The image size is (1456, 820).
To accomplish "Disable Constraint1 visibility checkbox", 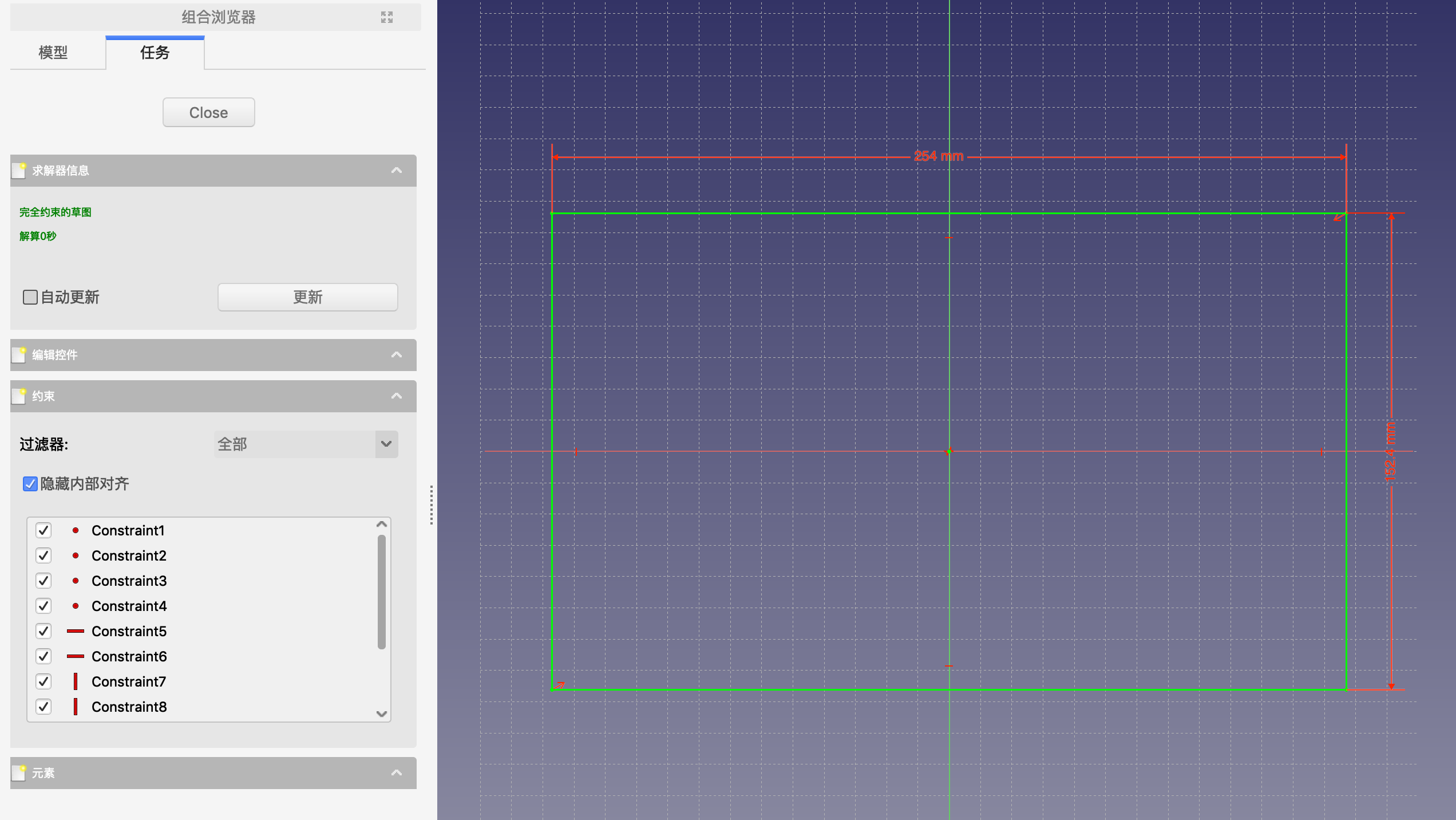I will tap(44, 530).
